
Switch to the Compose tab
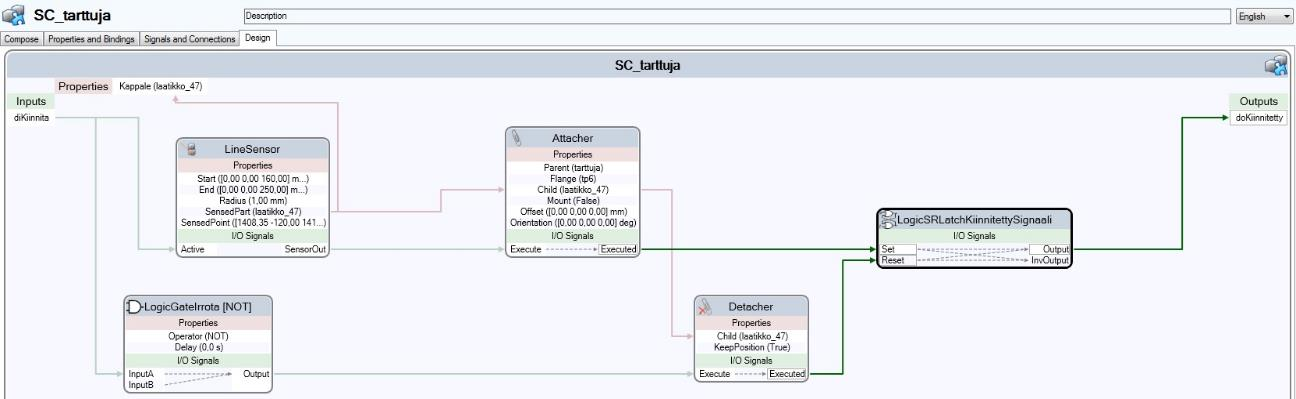pyautogui.click(x=22, y=38)
